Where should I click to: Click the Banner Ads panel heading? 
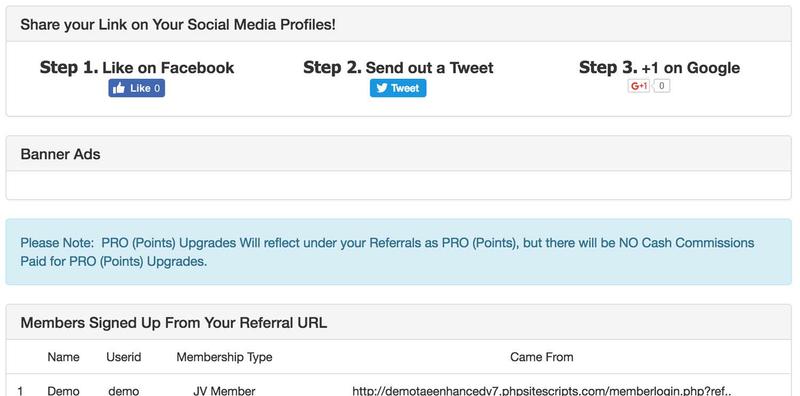point(398,154)
